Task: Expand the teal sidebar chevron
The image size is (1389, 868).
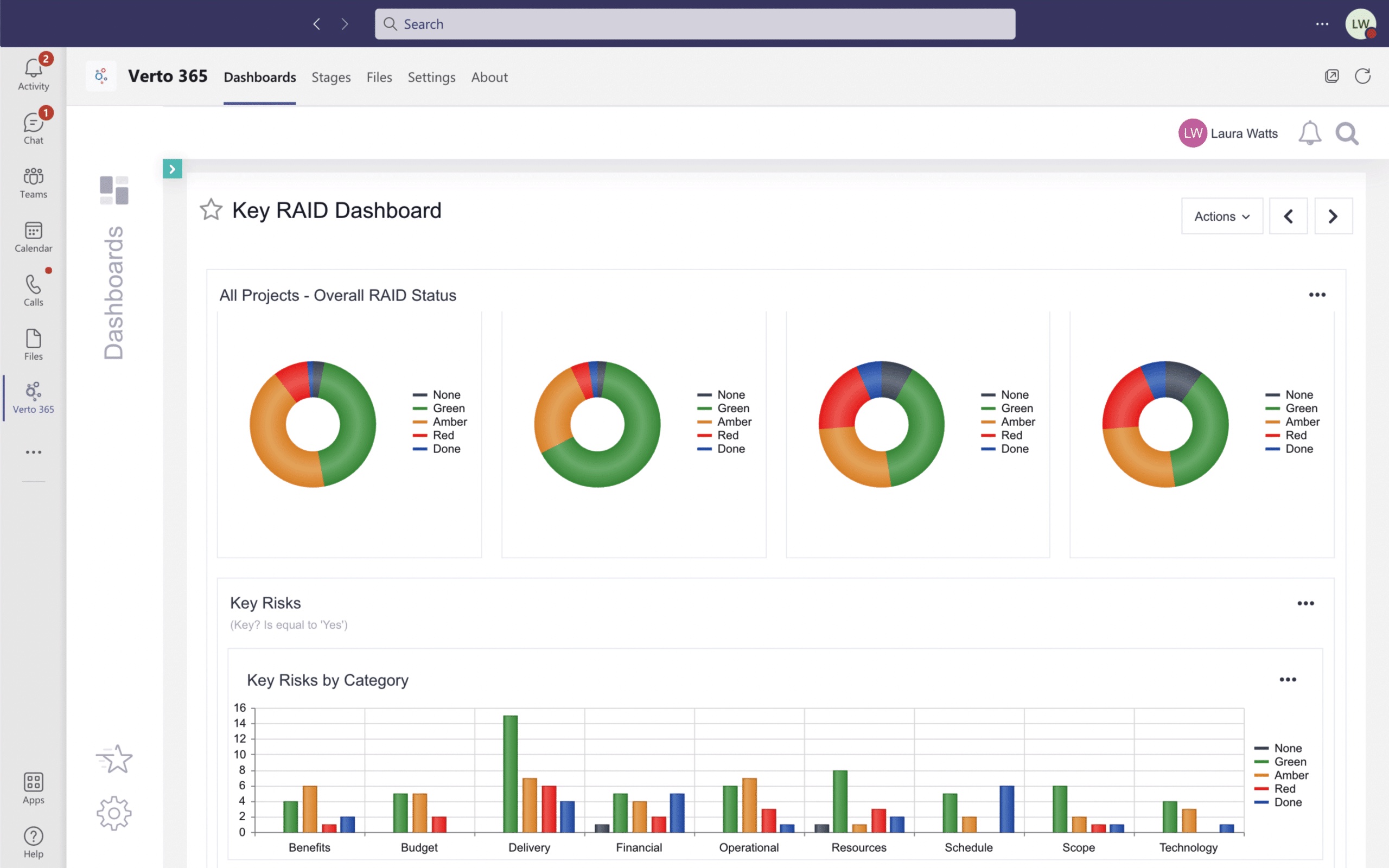Action: [x=172, y=169]
